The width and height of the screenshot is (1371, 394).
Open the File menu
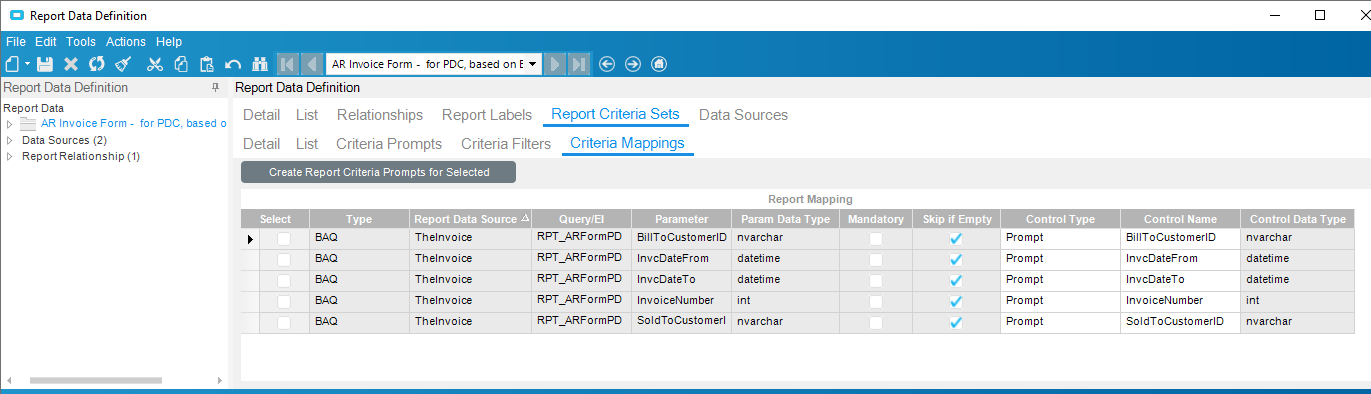pos(16,42)
